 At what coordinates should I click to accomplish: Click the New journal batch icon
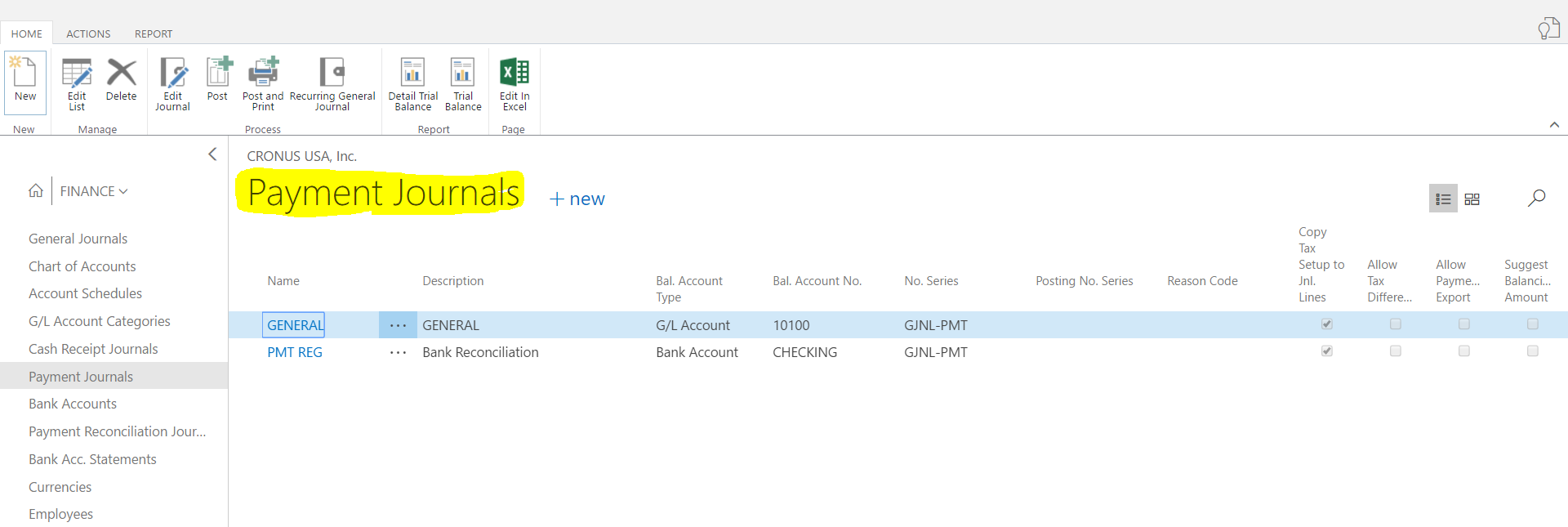(x=25, y=81)
